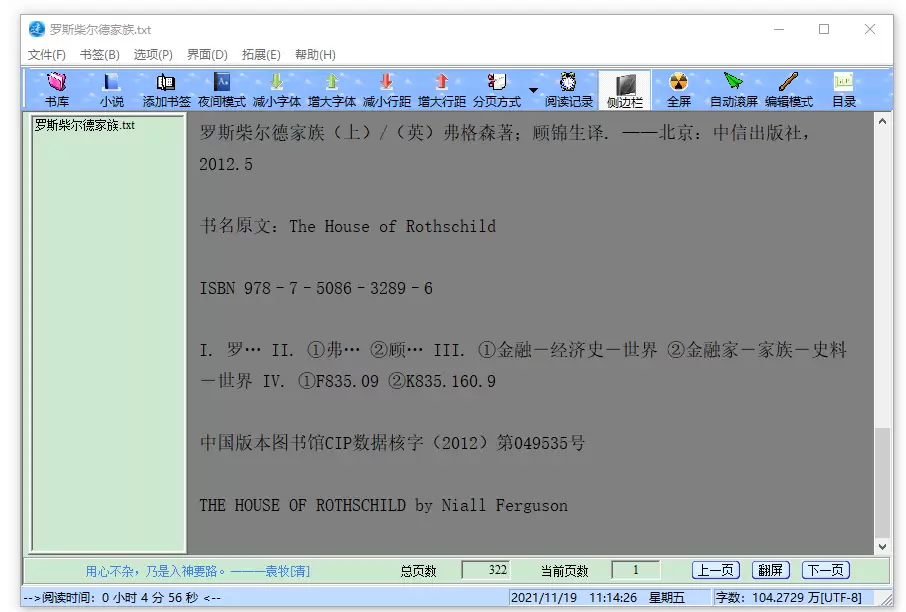906x612 pixels.
Task: Open 阅读记录 reading history
Action: (x=569, y=90)
